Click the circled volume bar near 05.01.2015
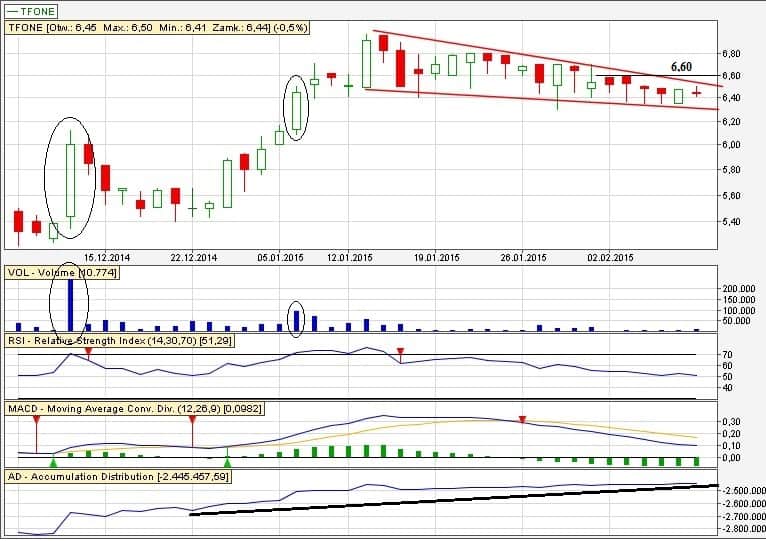This screenshot has height=541, width=766. (296, 319)
